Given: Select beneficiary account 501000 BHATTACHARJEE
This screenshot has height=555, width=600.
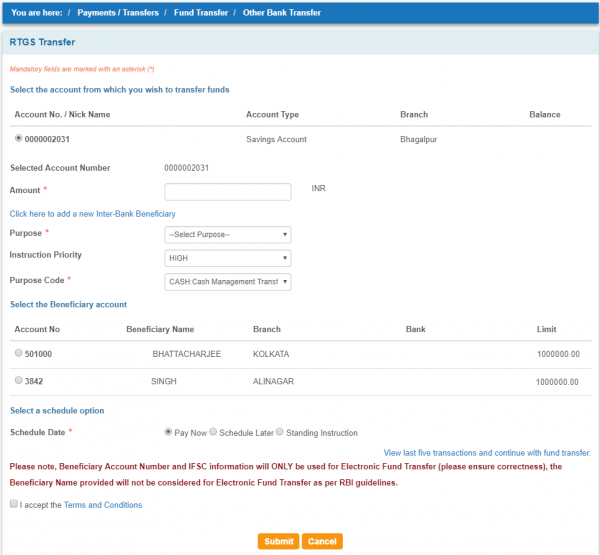Looking at the screenshot, I should (x=19, y=354).
